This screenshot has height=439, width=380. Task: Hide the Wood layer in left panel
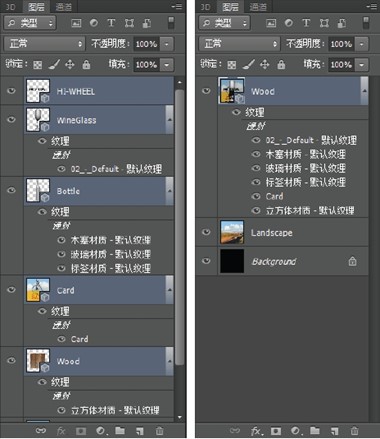[x=11, y=360]
